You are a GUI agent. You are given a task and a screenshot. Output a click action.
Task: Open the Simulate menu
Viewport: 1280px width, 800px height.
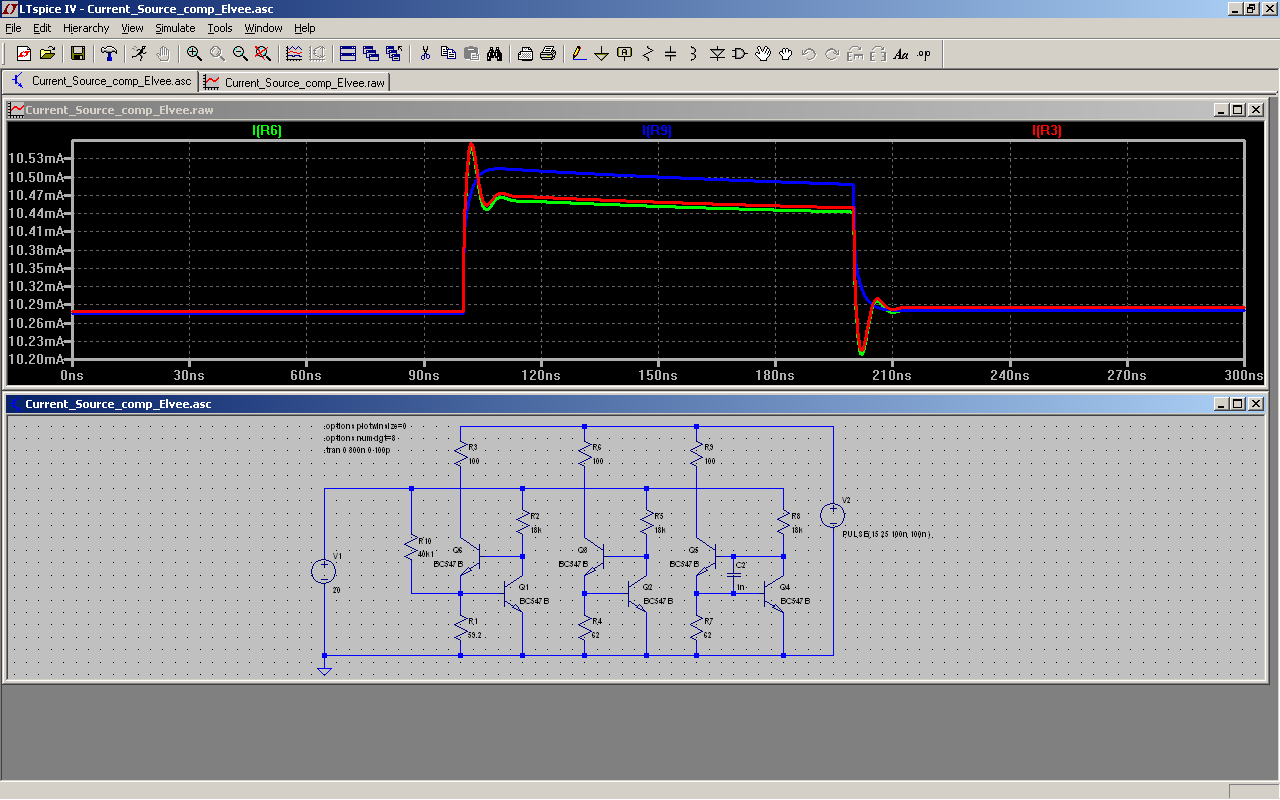[x=175, y=28]
